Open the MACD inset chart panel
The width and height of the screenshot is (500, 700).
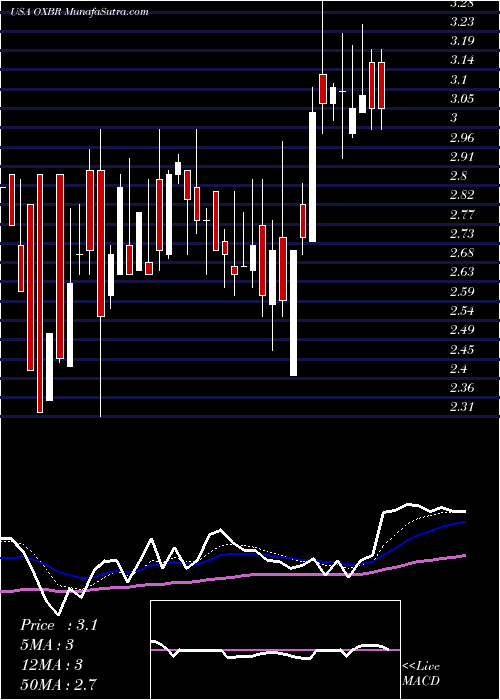(x=275, y=650)
